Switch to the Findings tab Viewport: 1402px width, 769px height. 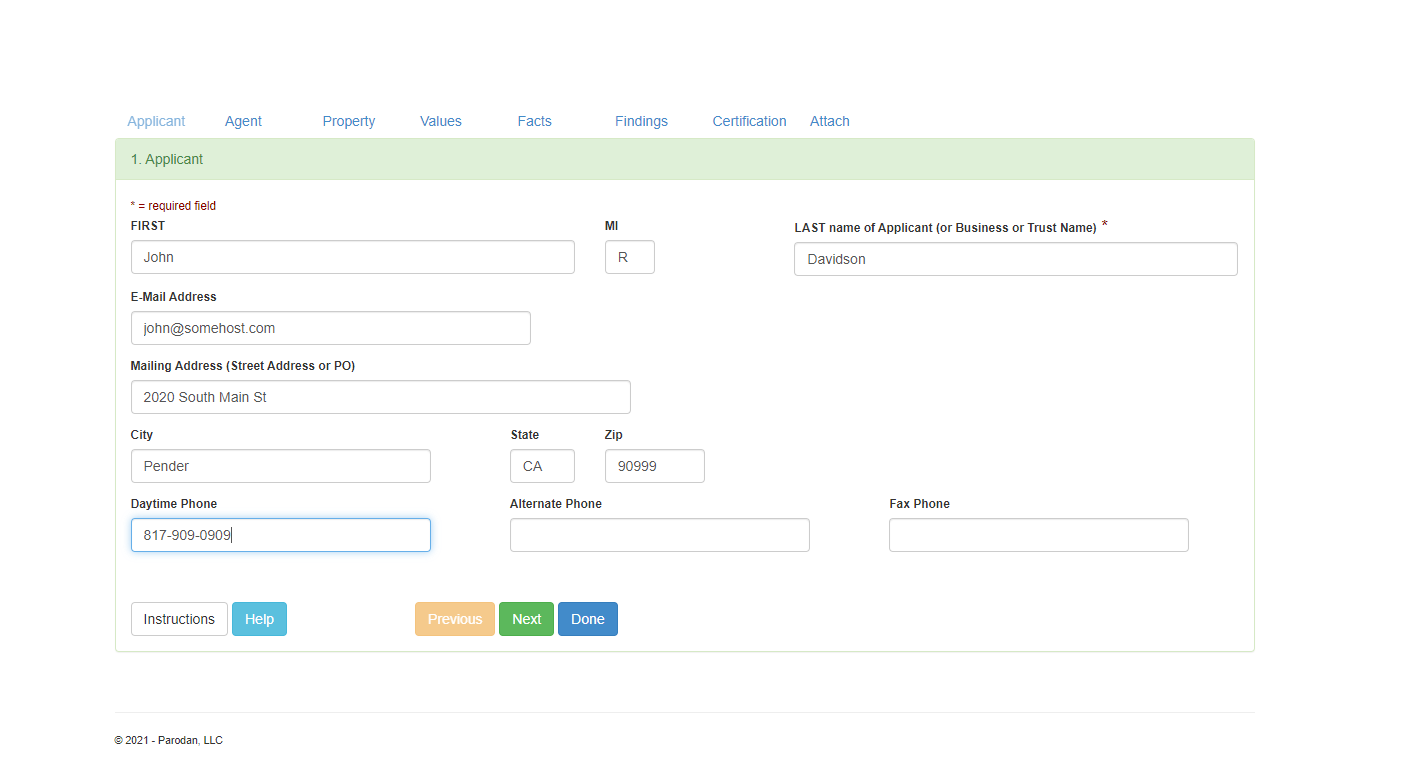coord(641,121)
